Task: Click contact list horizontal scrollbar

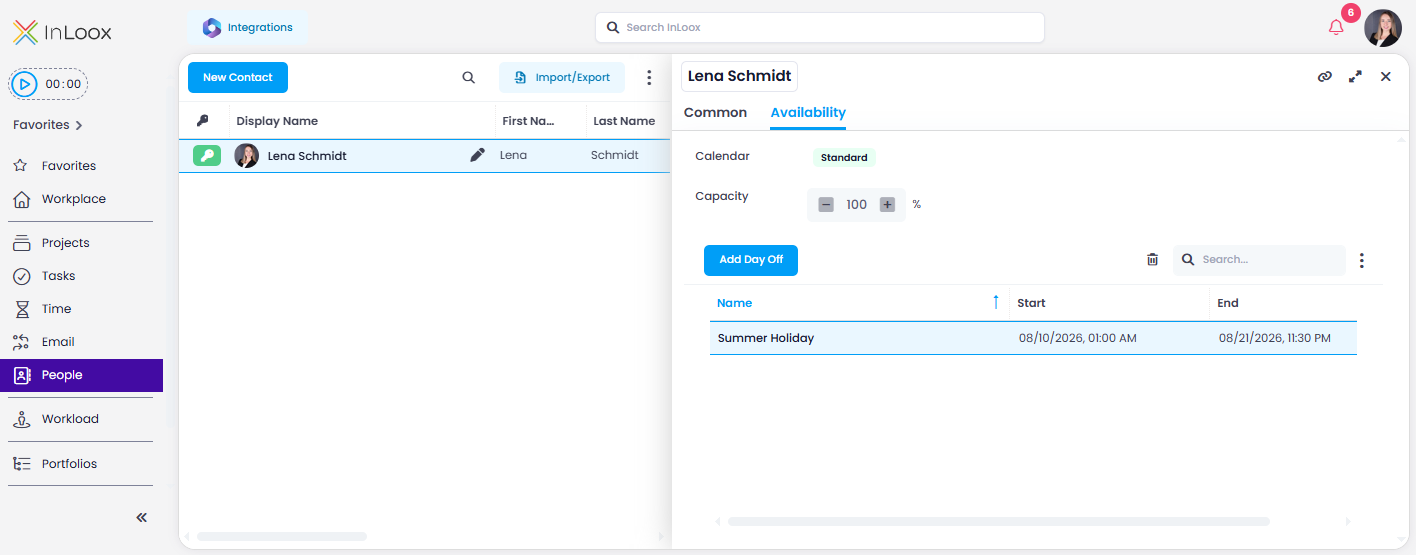Action: [x=282, y=537]
